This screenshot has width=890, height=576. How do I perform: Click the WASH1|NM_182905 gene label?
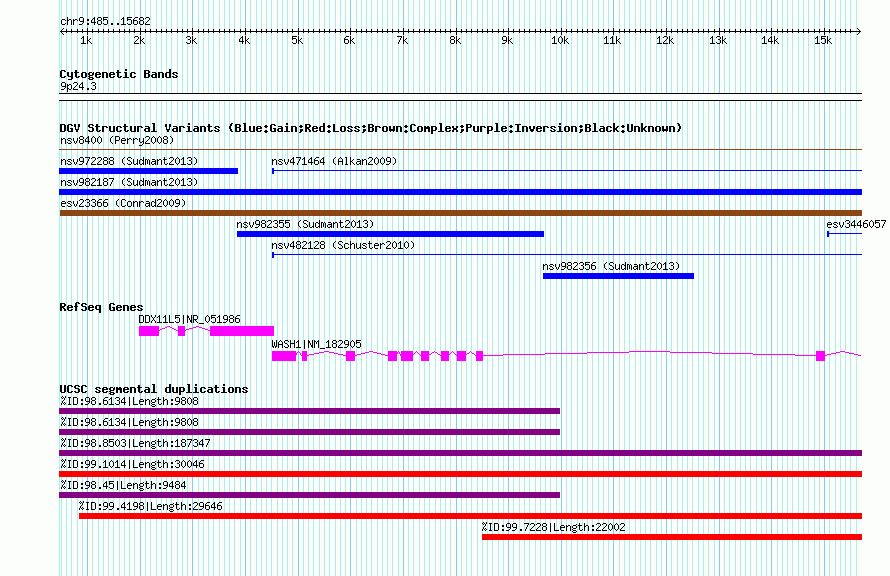316,344
